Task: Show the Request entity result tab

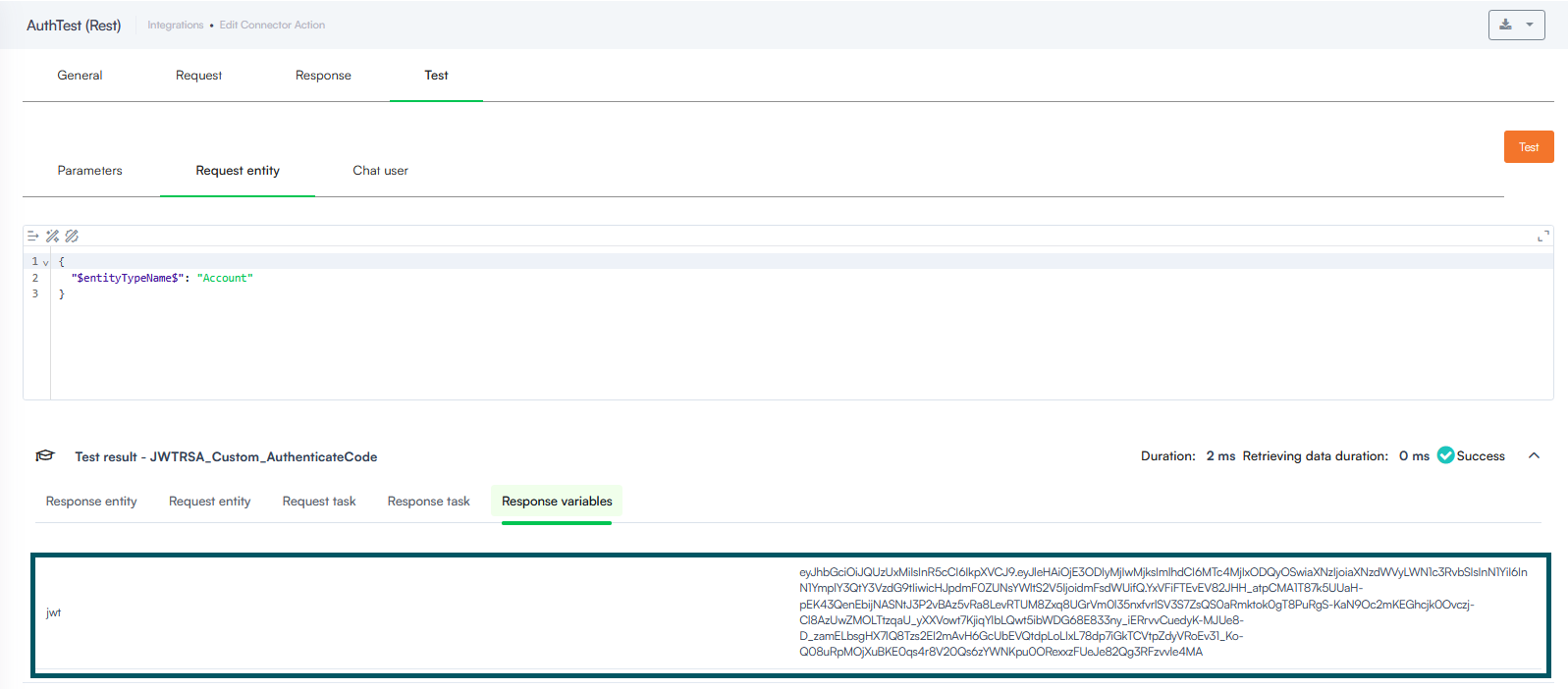Action: (x=209, y=502)
